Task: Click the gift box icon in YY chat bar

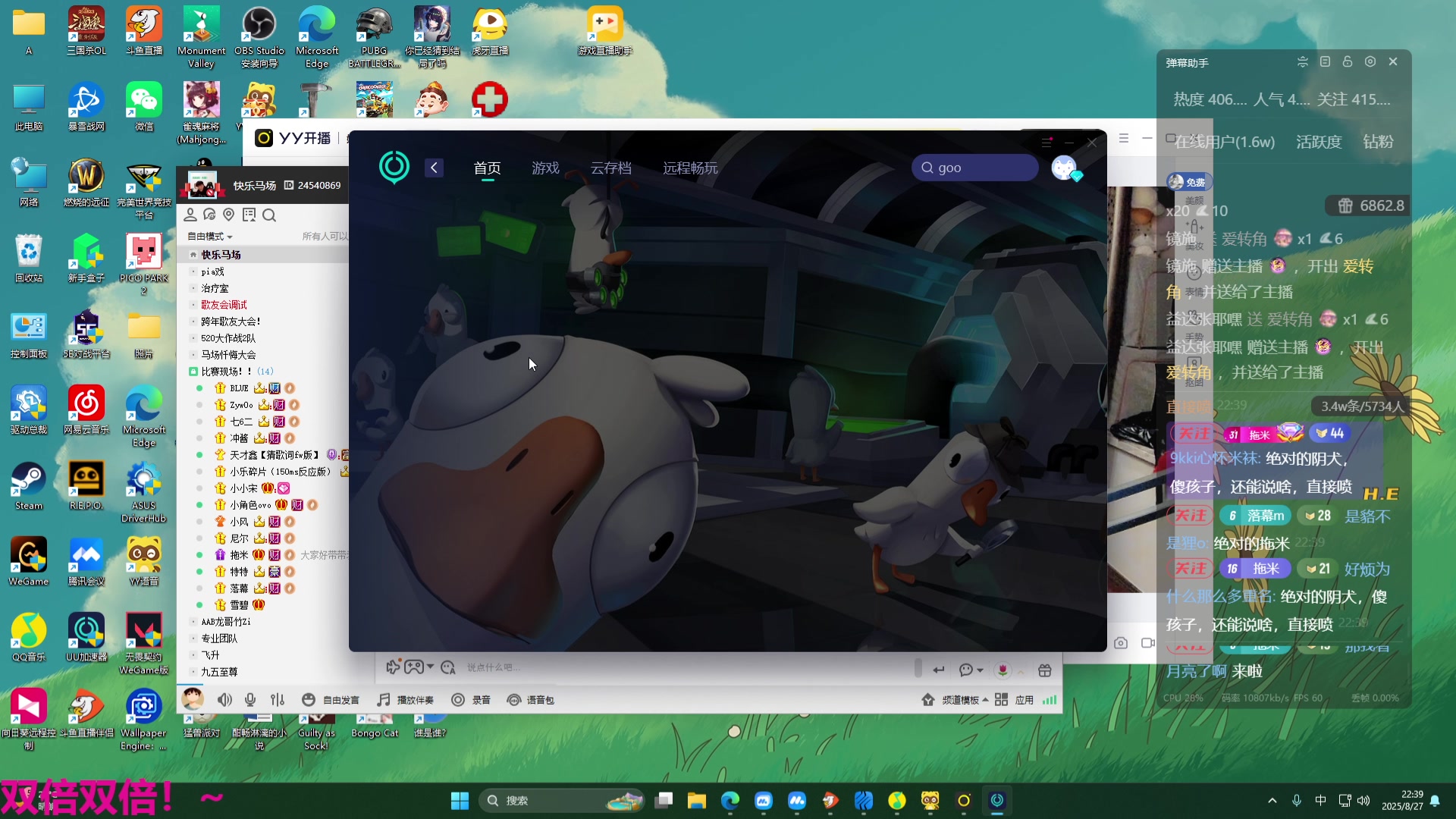Action: point(1045,670)
